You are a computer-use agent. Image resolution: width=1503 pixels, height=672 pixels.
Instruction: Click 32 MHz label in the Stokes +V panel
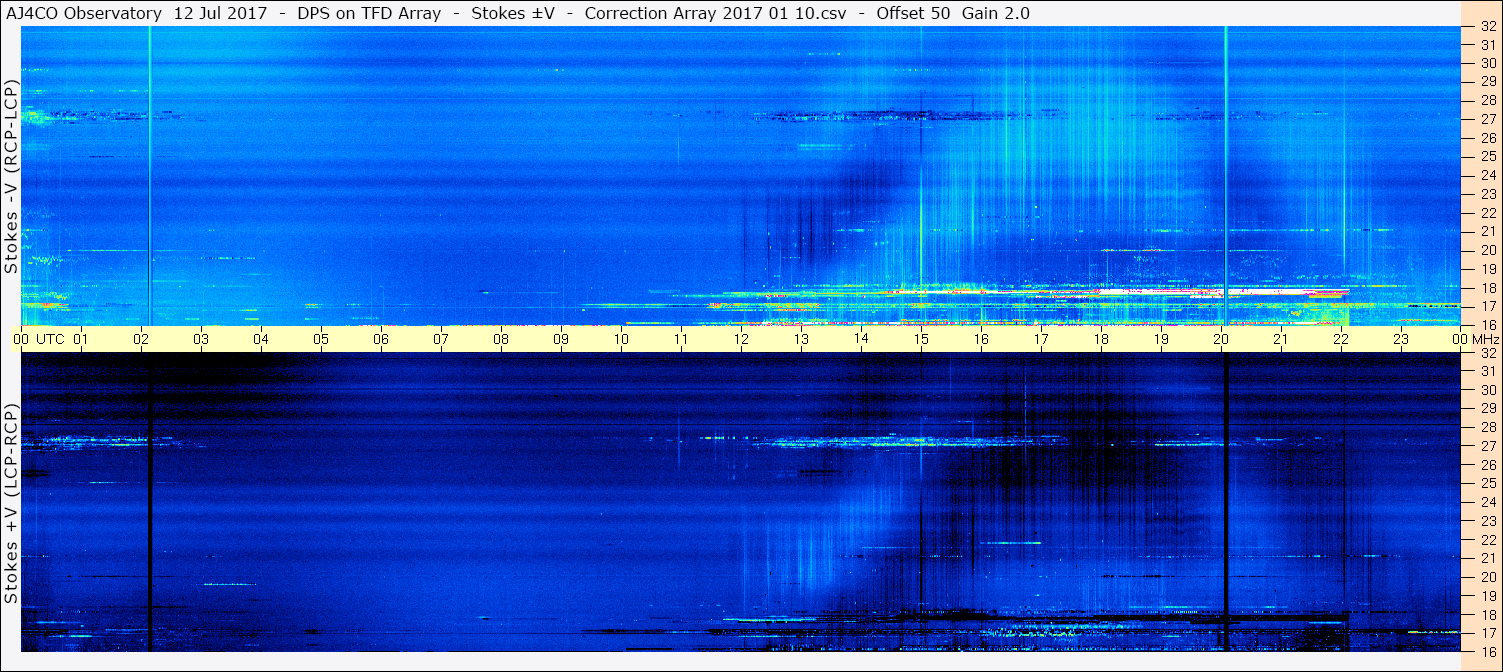1488,353
